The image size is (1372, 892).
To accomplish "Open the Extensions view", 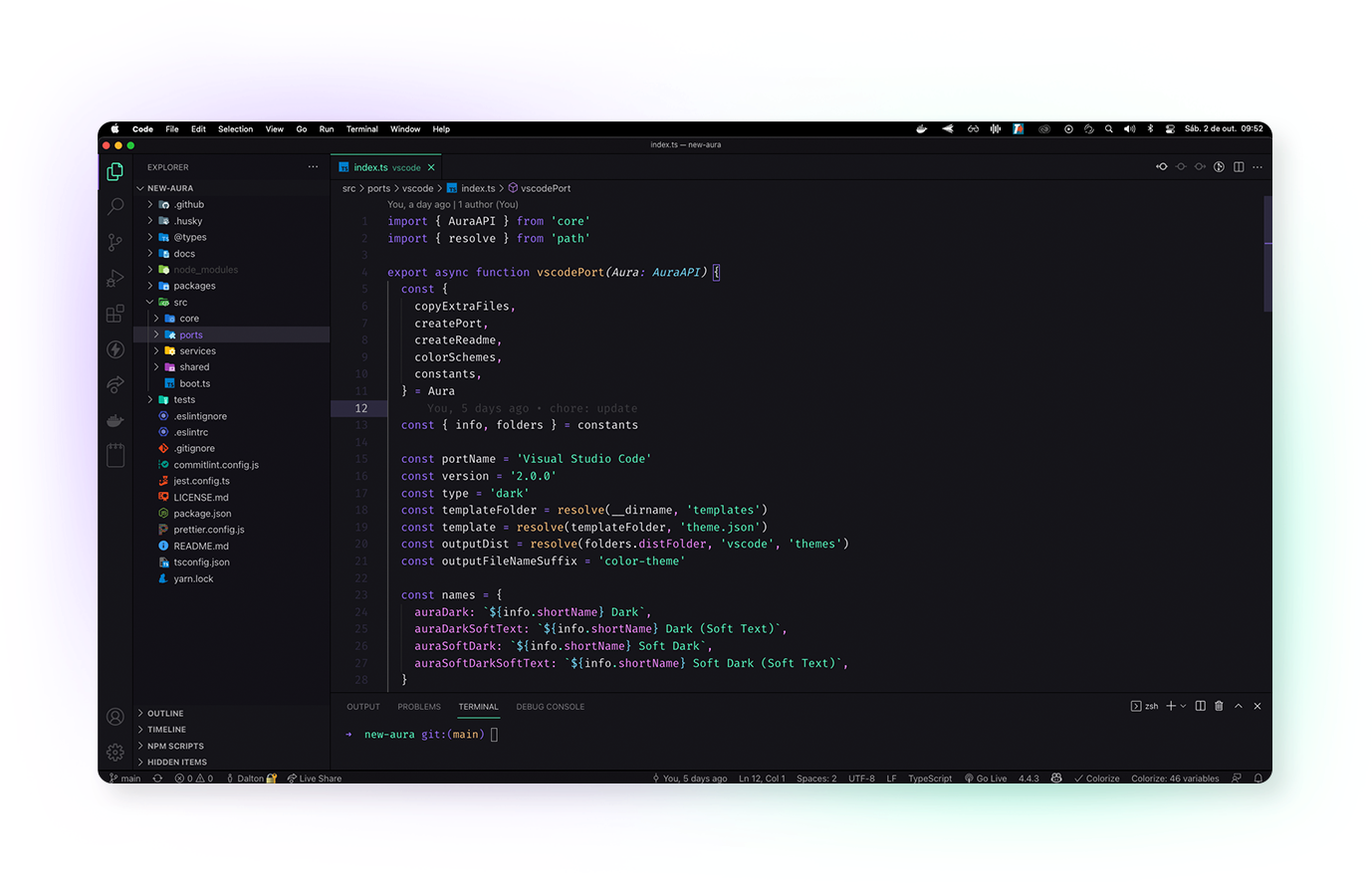I will [115, 314].
